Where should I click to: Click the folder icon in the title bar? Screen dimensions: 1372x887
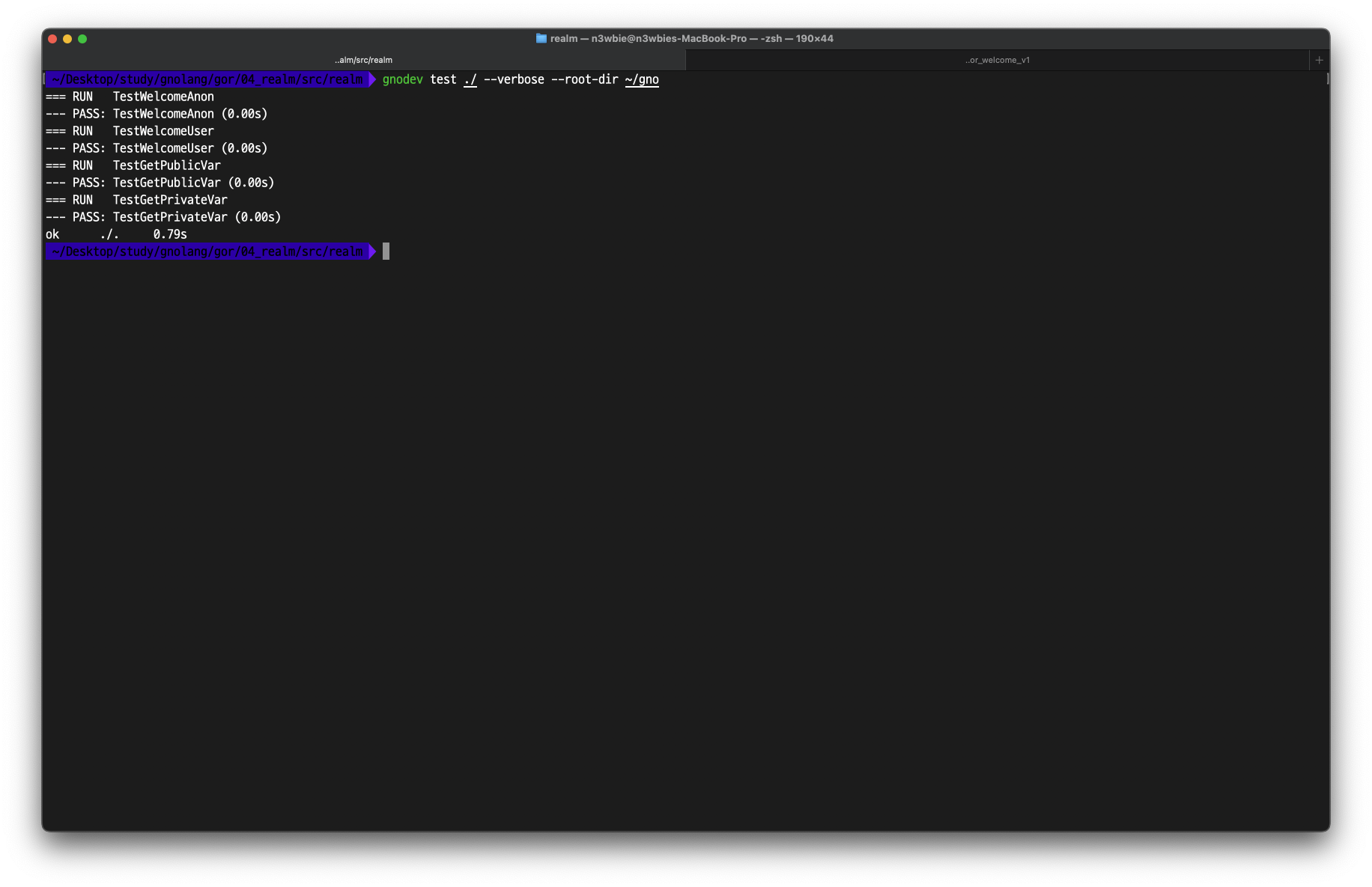[541, 38]
